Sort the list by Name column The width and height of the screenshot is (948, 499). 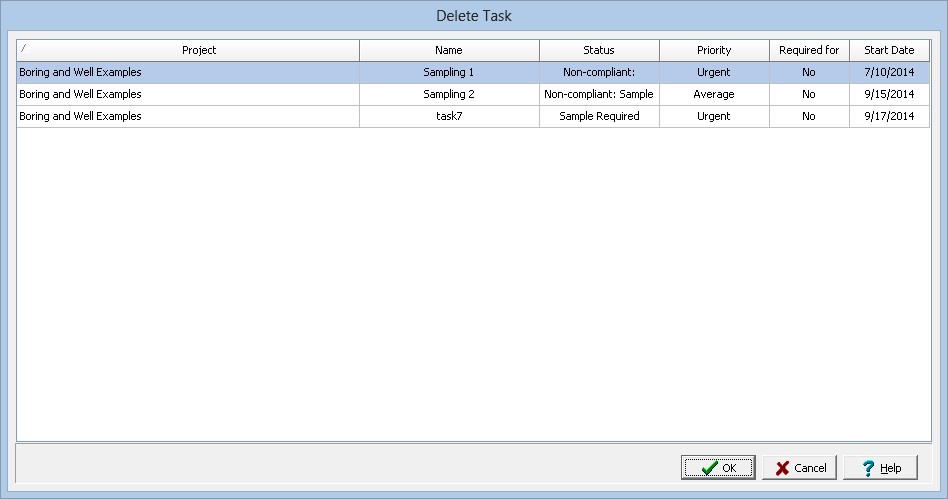[x=449, y=50]
